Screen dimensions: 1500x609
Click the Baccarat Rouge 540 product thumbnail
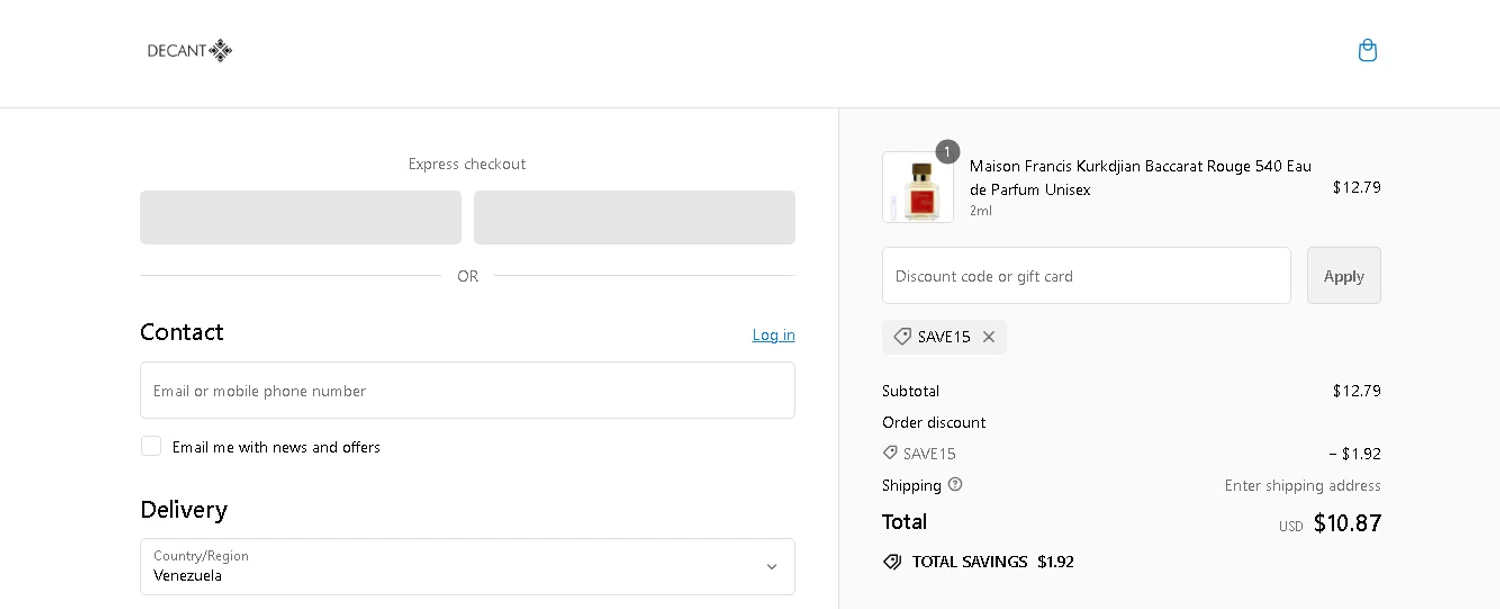[918, 188]
